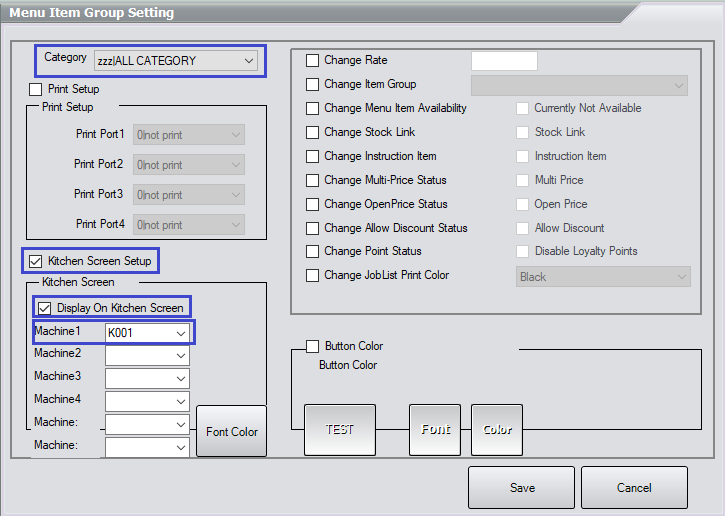
Task: Open the Category dropdown
Action: (x=176, y=61)
